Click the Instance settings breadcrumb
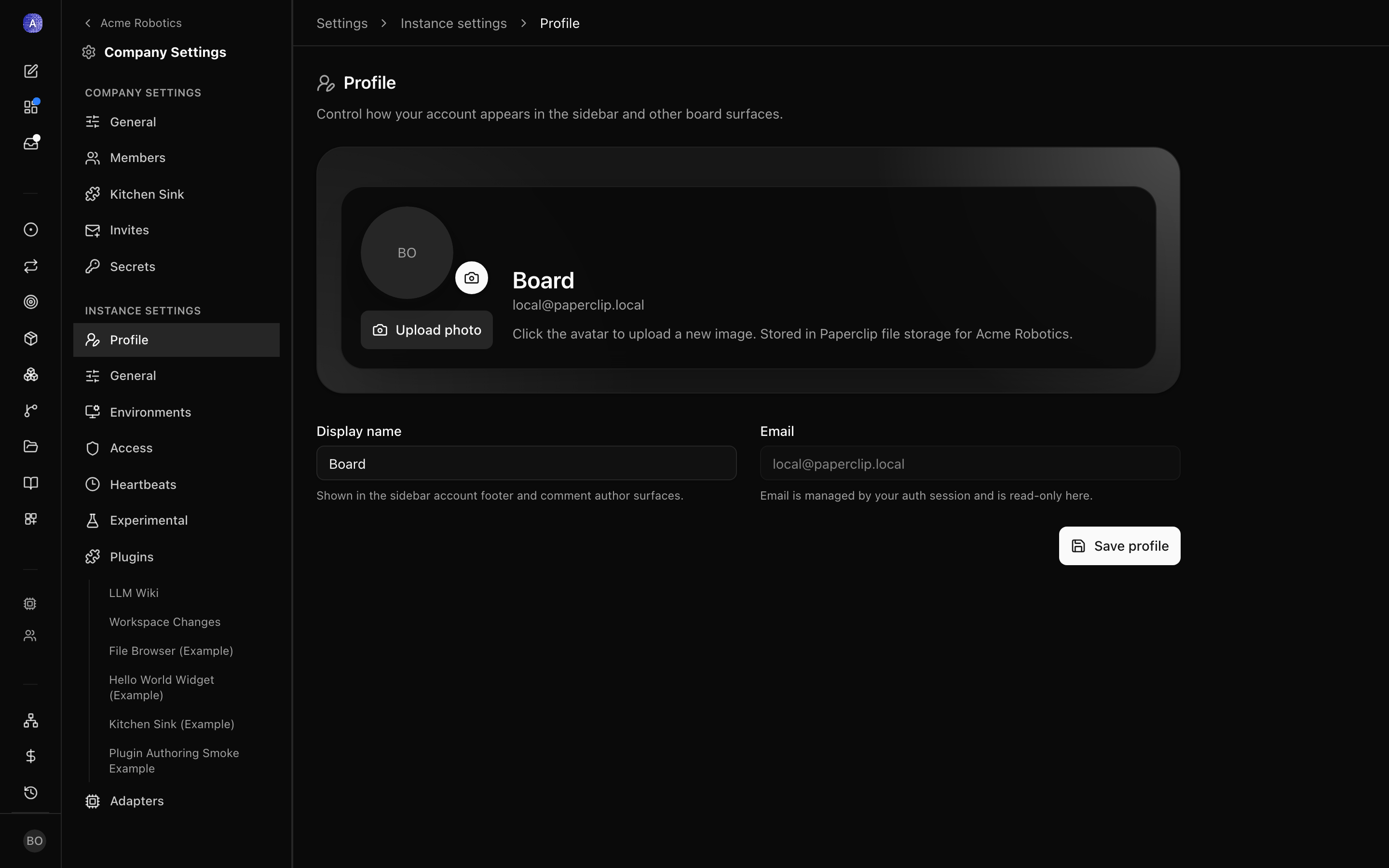 pyautogui.click(x=453, y=24)
